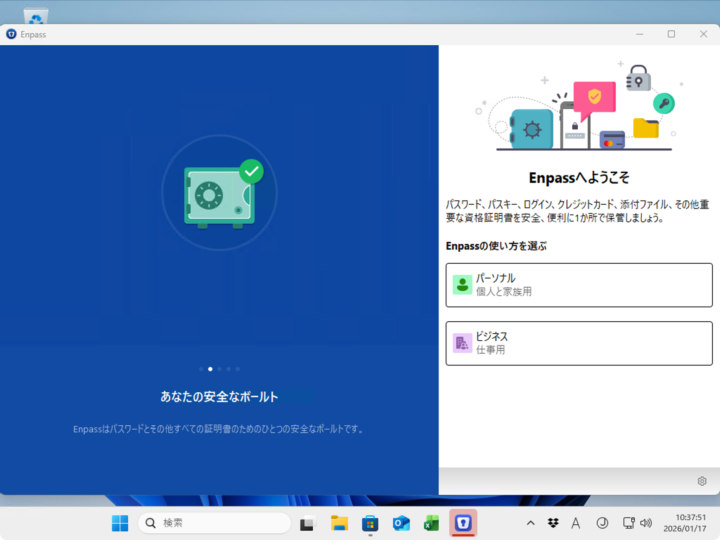Select the パーソナル (Personal) option
The height and width of the screenshot is (540, 720).
[579, 285]
